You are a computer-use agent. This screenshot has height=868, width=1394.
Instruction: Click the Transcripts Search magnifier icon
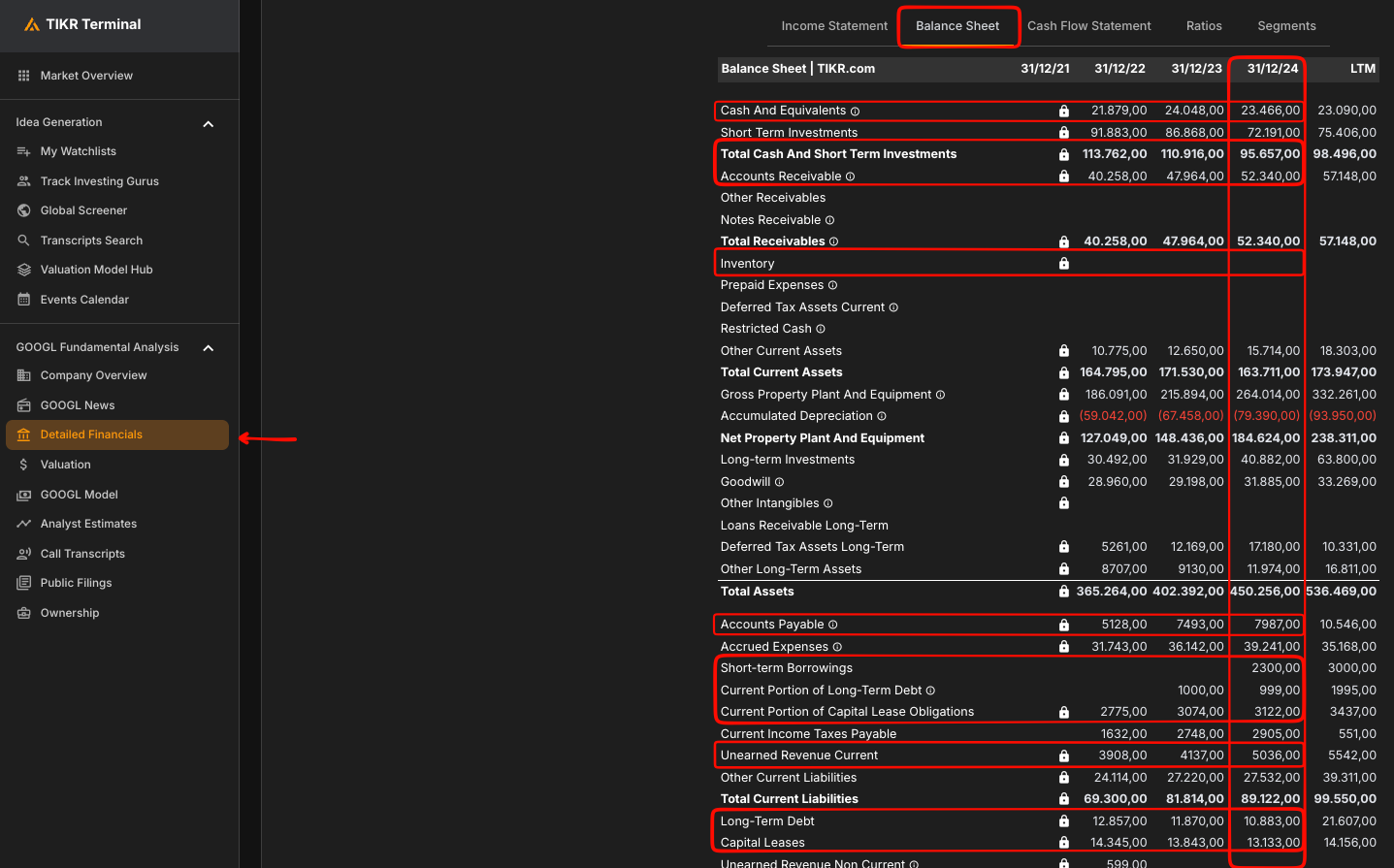point(24,241)
